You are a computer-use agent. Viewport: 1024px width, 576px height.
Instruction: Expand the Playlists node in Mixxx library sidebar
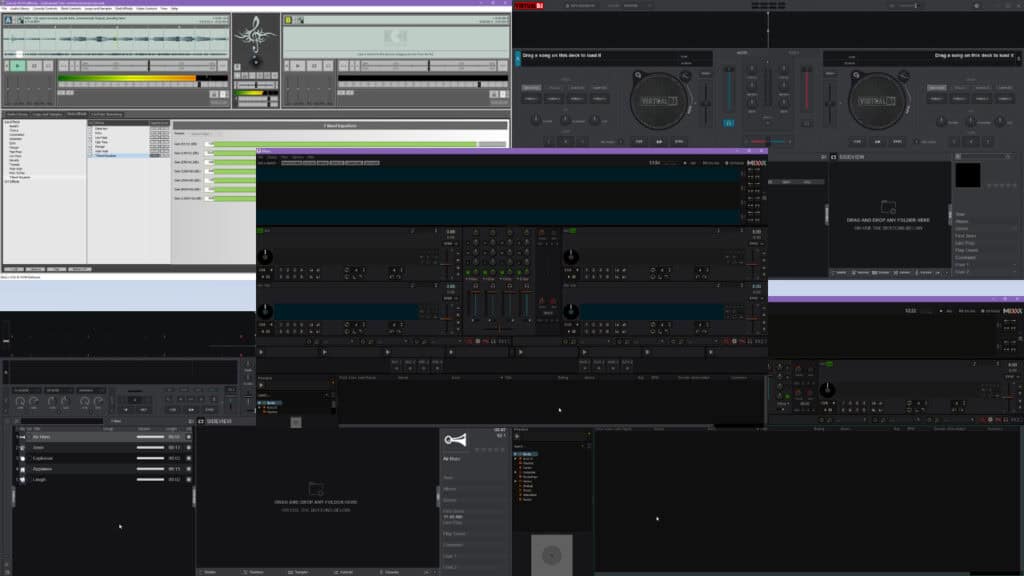tap(259, 407)
